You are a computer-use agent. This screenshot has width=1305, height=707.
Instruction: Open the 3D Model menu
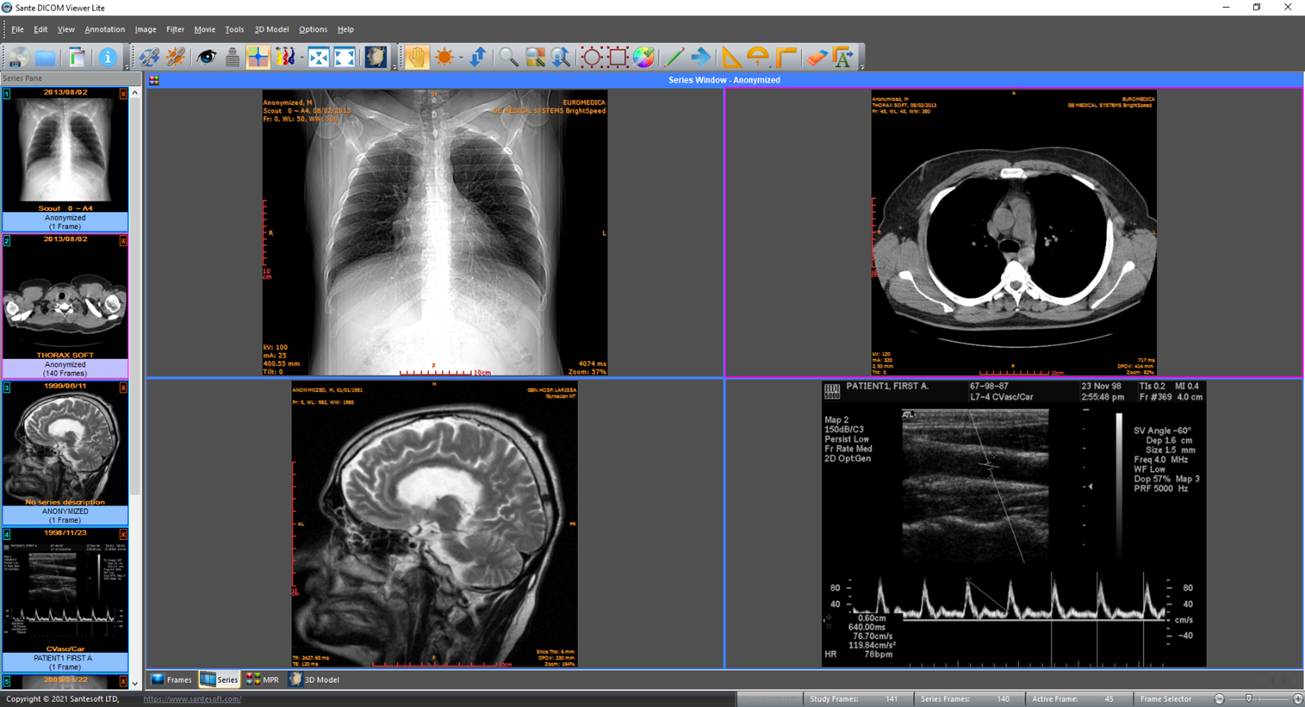(271, 29)
